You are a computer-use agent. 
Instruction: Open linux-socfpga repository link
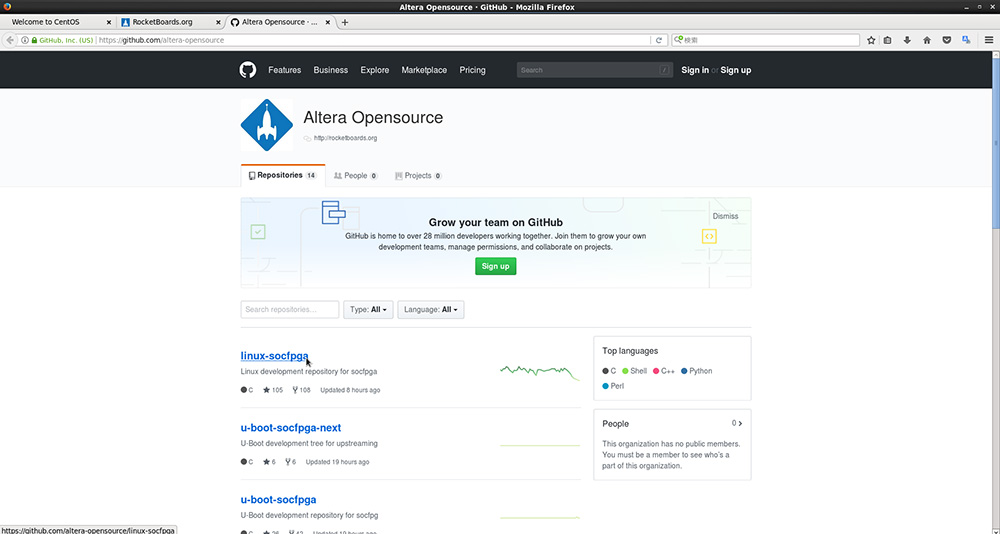[x=274, y=356]
